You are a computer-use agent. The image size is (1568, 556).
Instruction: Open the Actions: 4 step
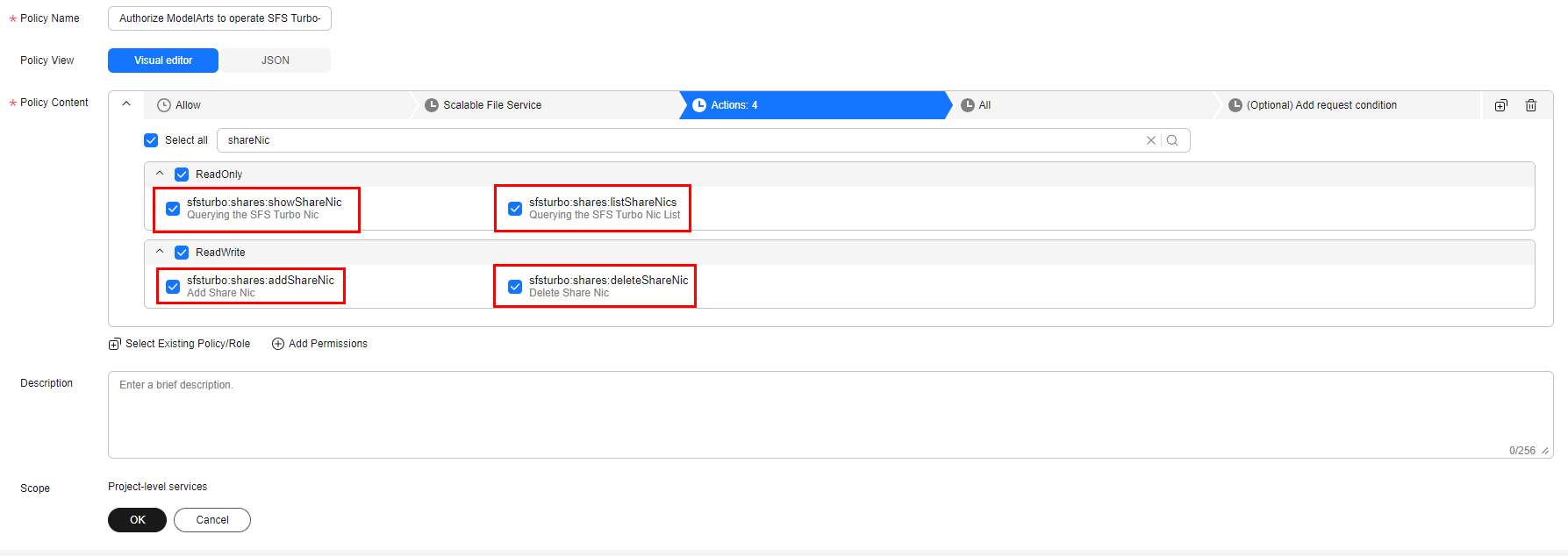pyautogui.click(x=814, y=105)
